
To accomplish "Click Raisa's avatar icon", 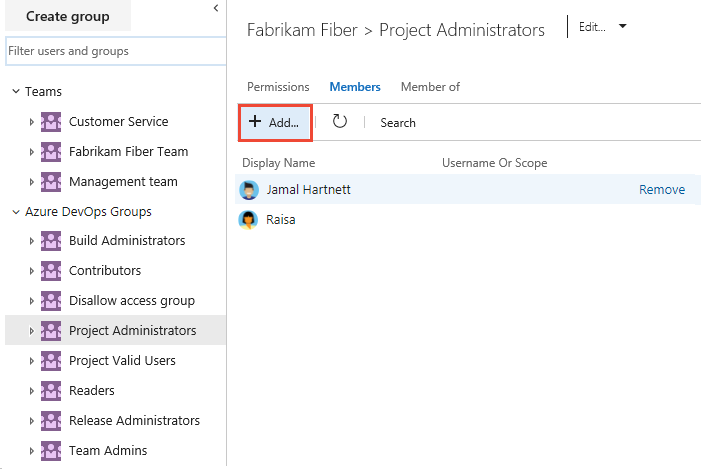I will [249, 220].
